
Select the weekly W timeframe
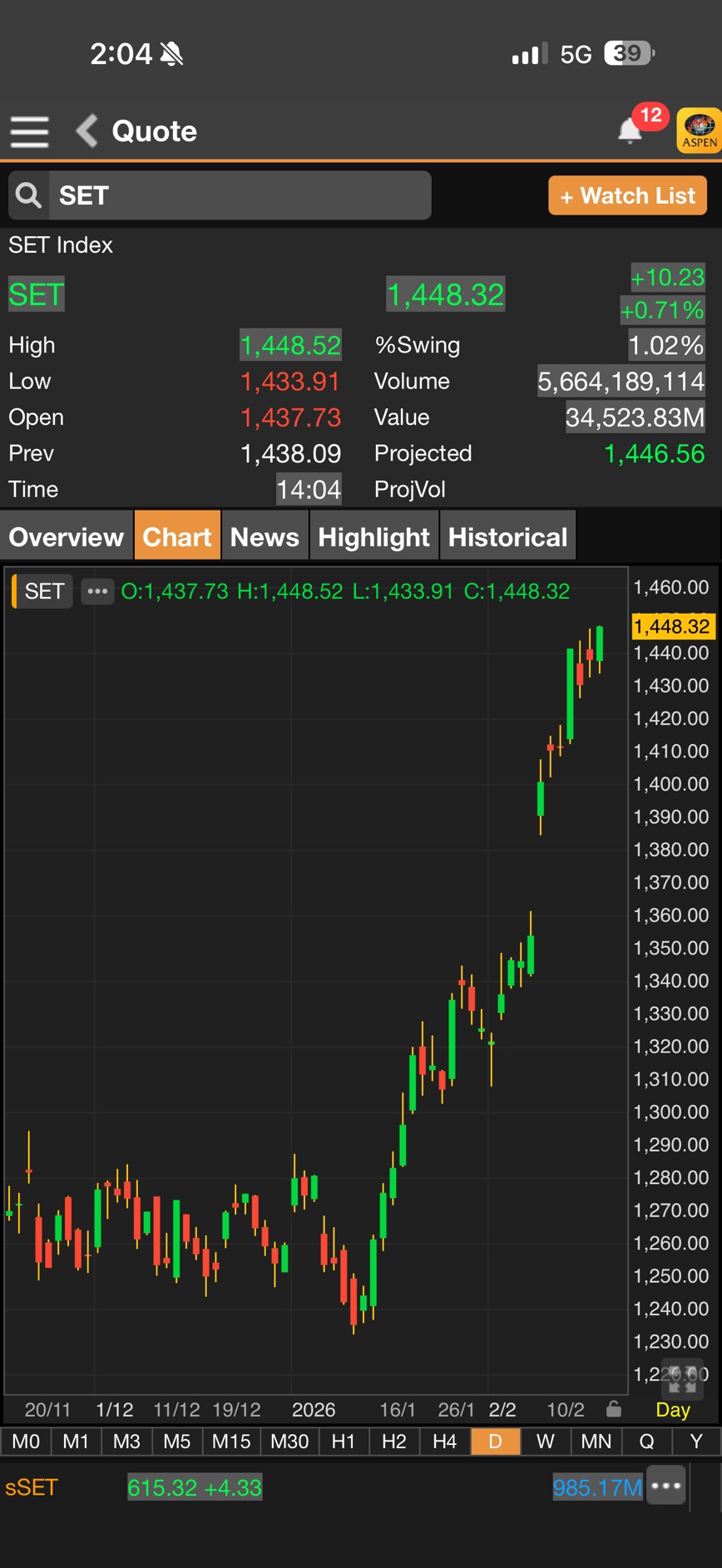click(x=546, y=1442)
